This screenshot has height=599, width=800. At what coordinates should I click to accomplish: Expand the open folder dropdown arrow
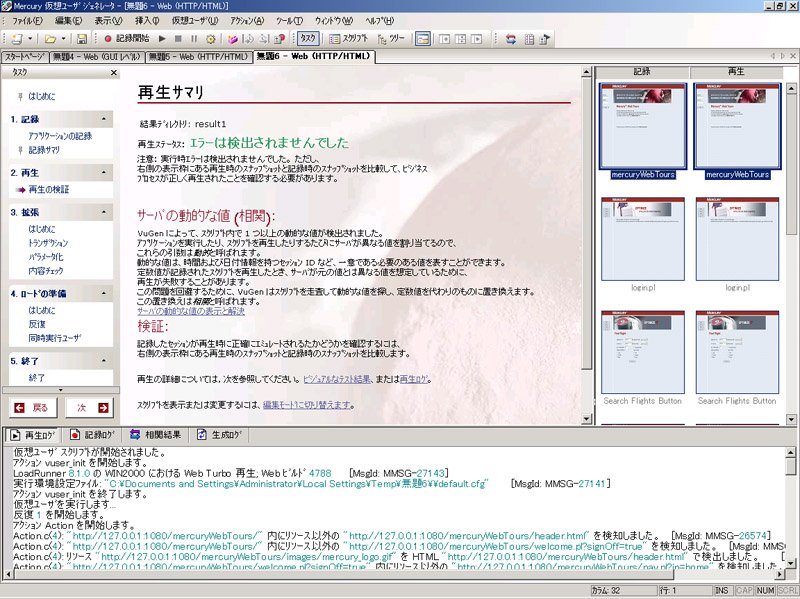(x=63, y=39)
